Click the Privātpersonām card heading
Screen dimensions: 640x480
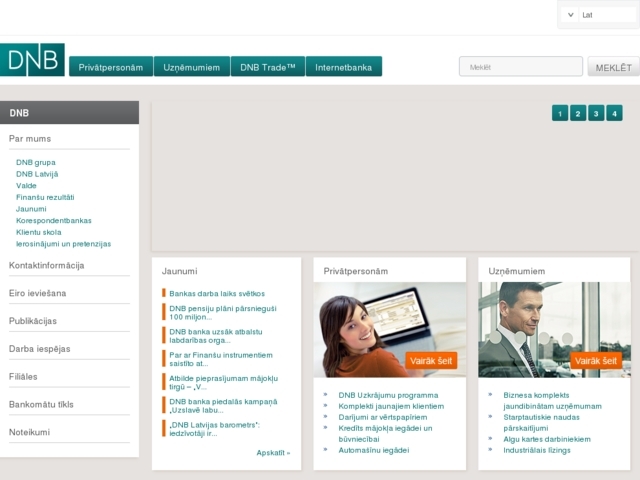click(356, 271)
